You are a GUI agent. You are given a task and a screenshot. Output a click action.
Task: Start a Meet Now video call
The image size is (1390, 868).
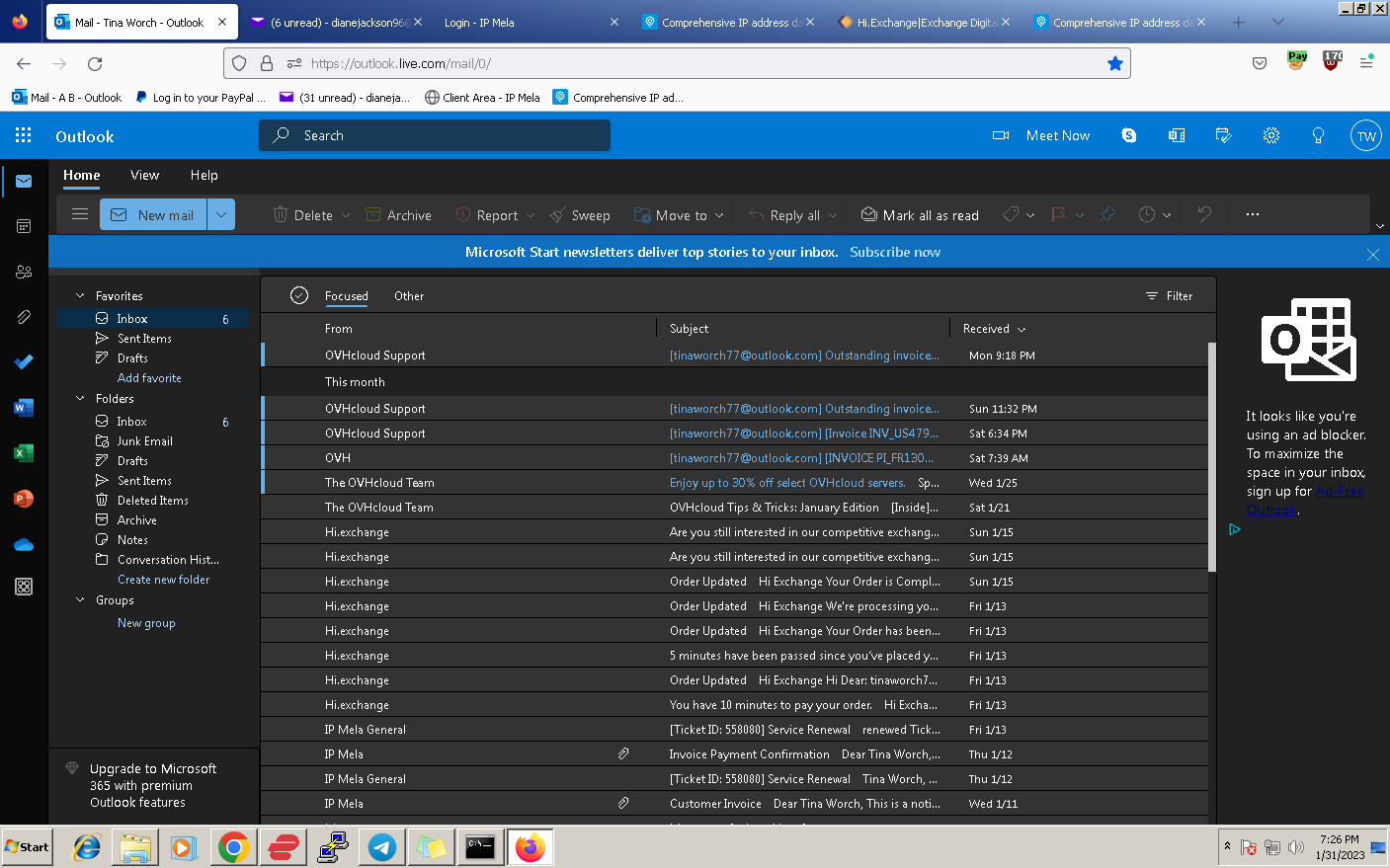tap(1041, 135)
